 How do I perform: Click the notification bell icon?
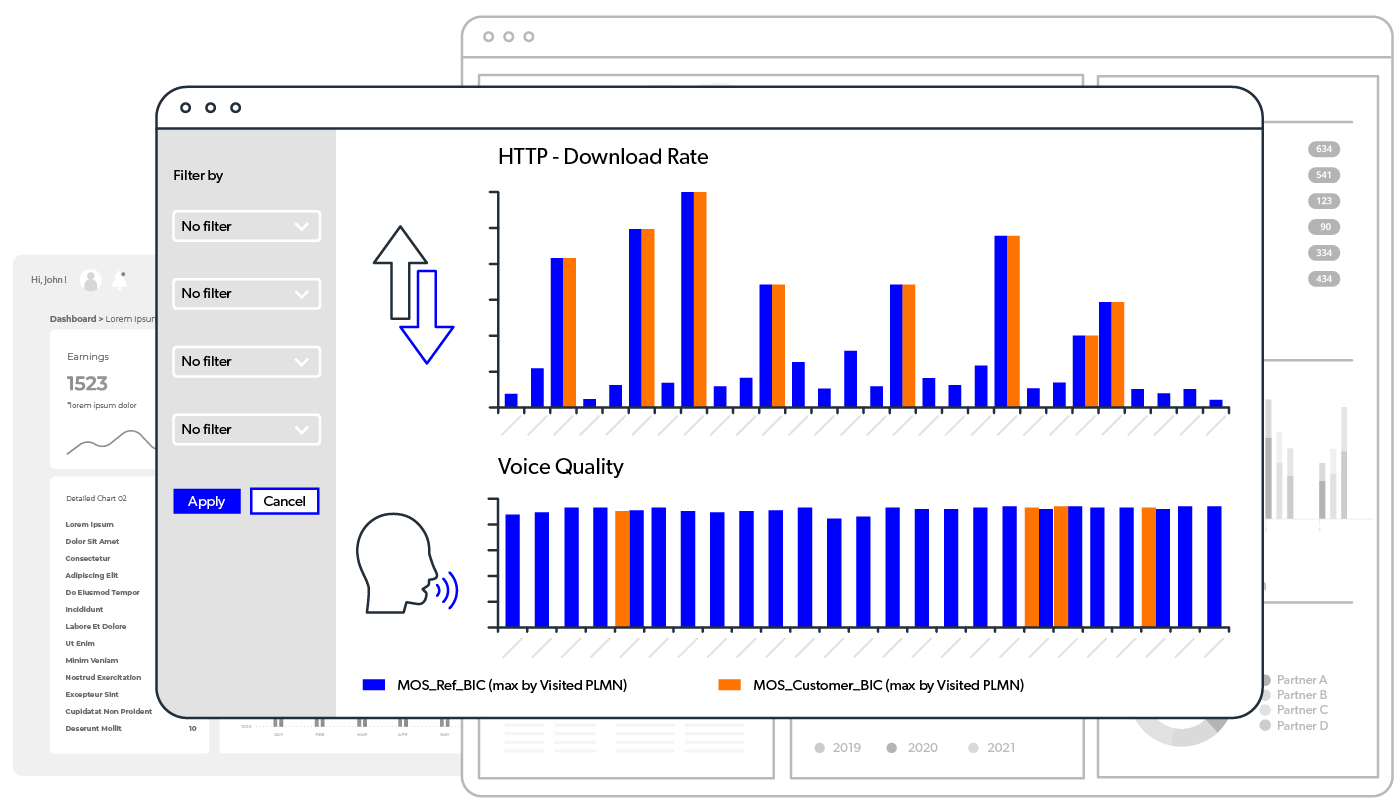(120, 280)
